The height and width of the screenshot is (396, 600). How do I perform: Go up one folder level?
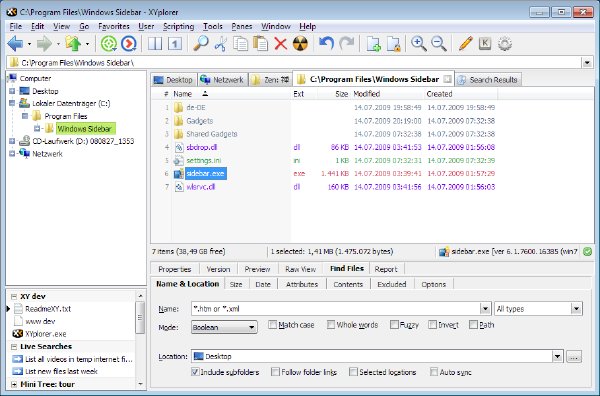(x=73, y=44)
